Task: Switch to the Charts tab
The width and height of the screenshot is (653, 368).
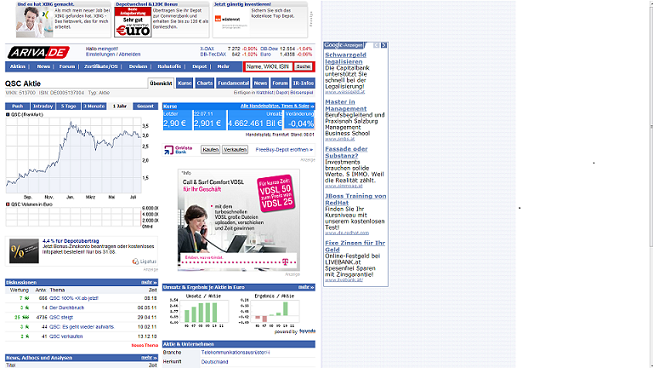Action: (204, 83)
